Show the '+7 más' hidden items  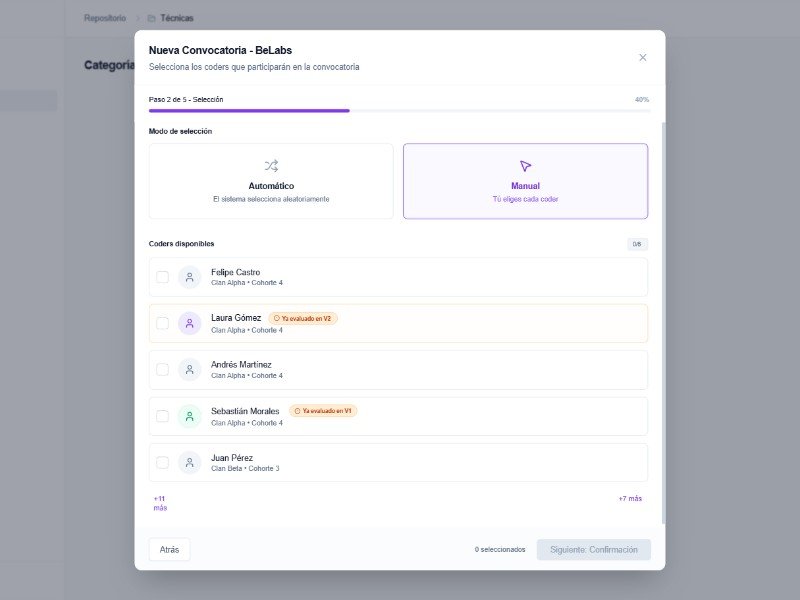pos(630,498)
